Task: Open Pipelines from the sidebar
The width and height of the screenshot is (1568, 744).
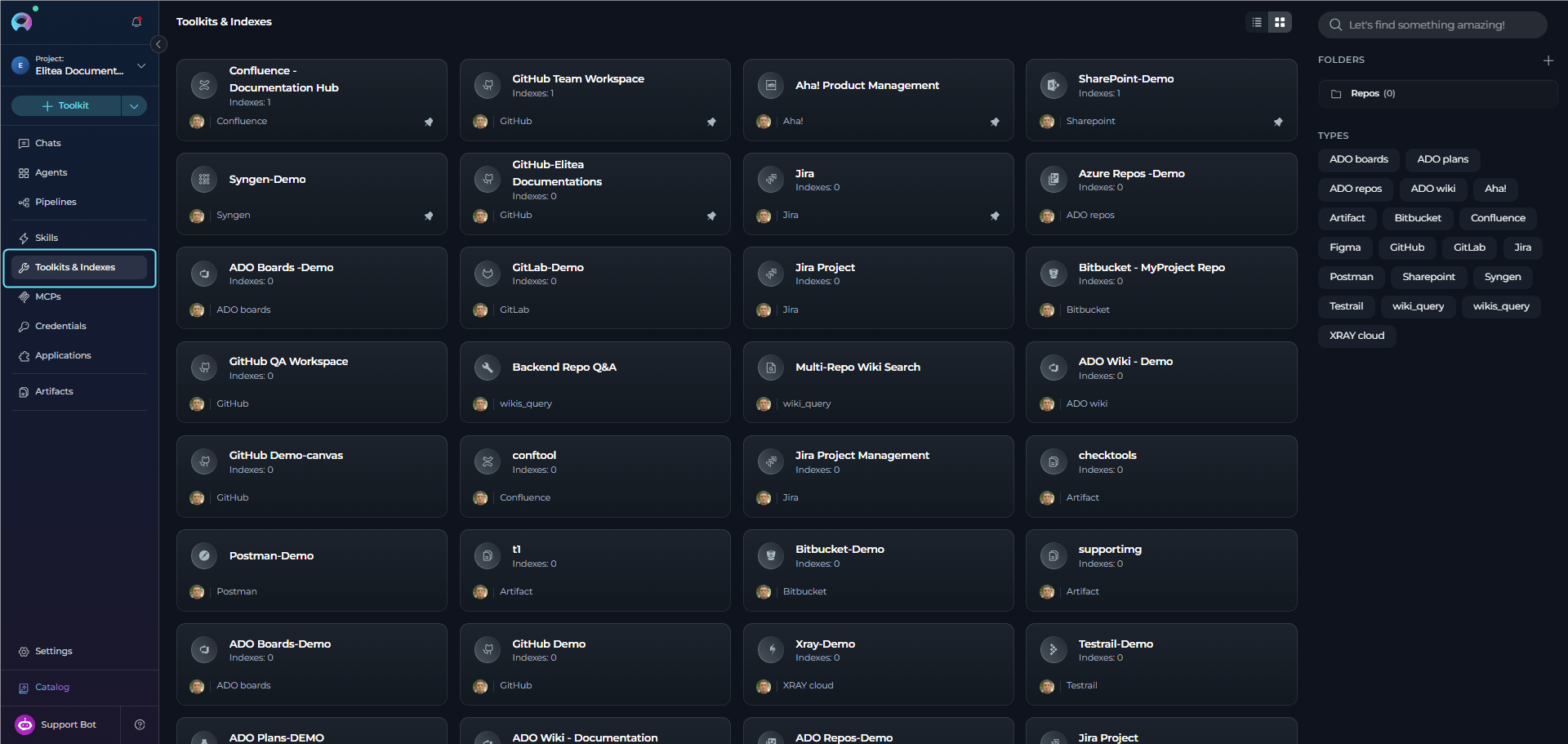Action: [79, 202]
